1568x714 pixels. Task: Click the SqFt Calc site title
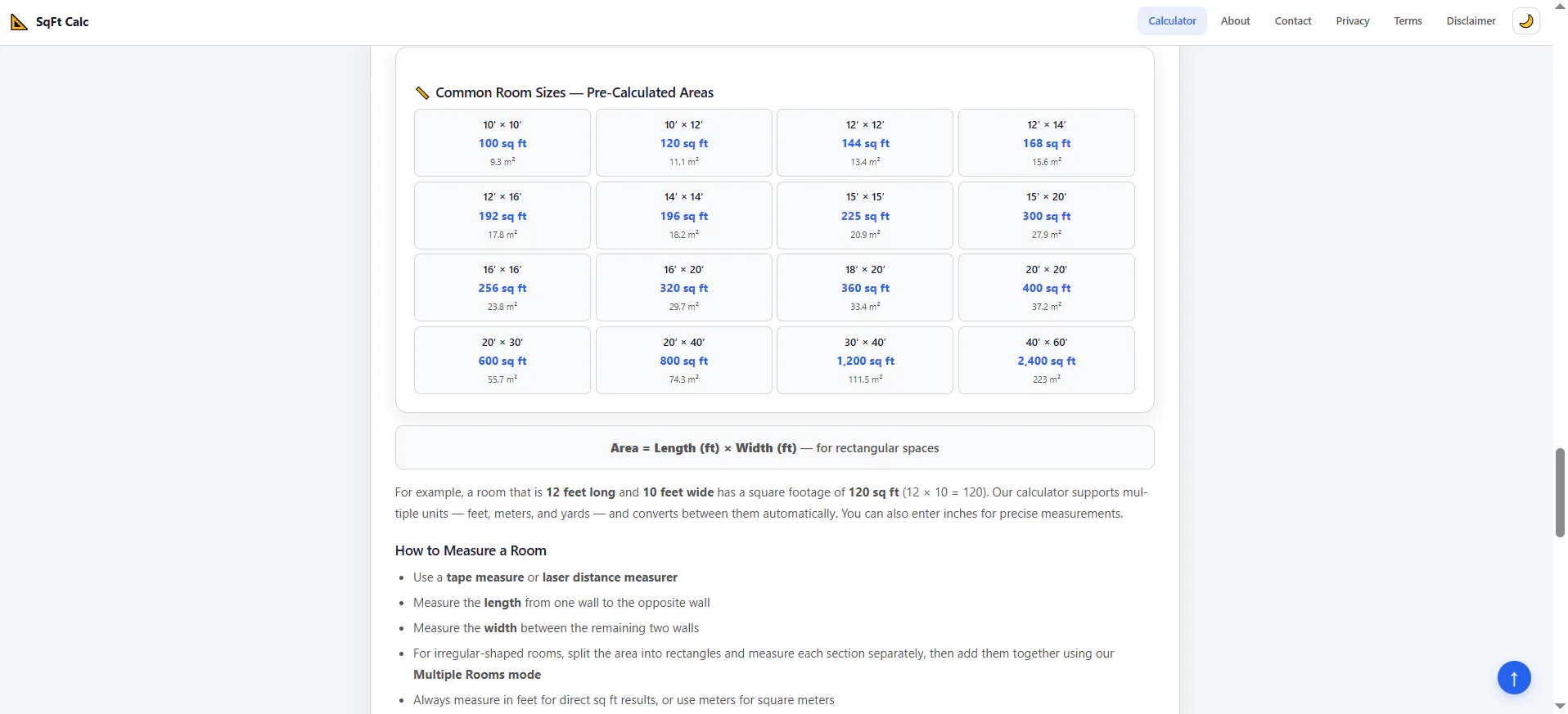(62, 22)
